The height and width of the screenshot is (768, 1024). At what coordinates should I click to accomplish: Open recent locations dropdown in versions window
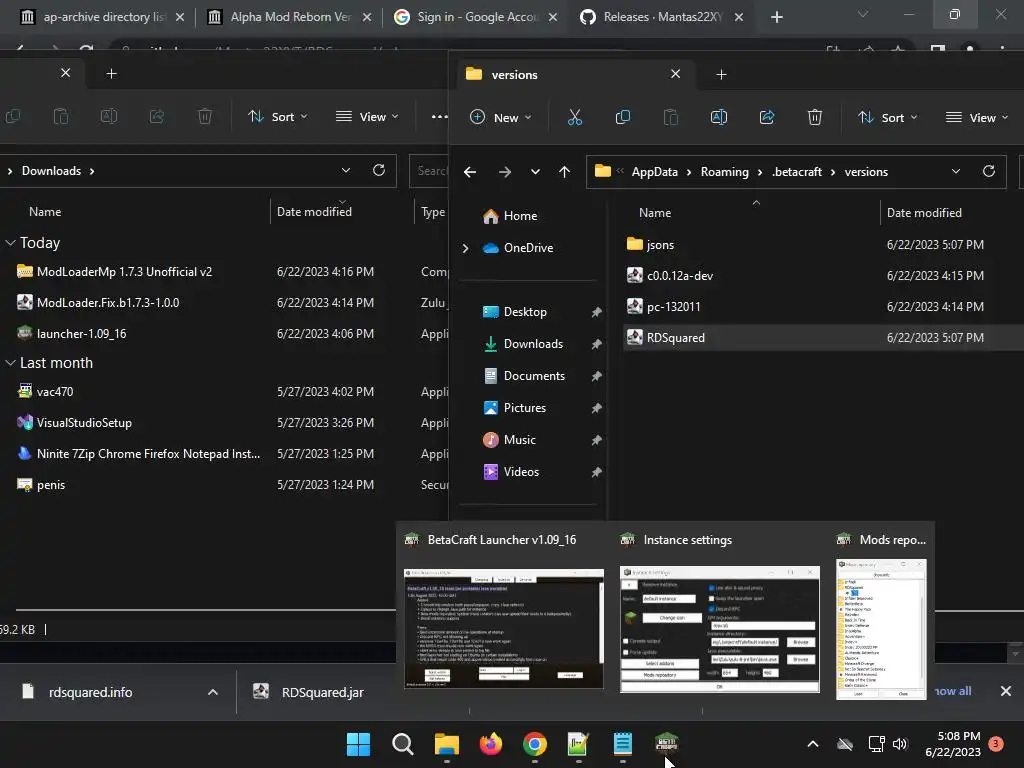[x=535, y=172]
